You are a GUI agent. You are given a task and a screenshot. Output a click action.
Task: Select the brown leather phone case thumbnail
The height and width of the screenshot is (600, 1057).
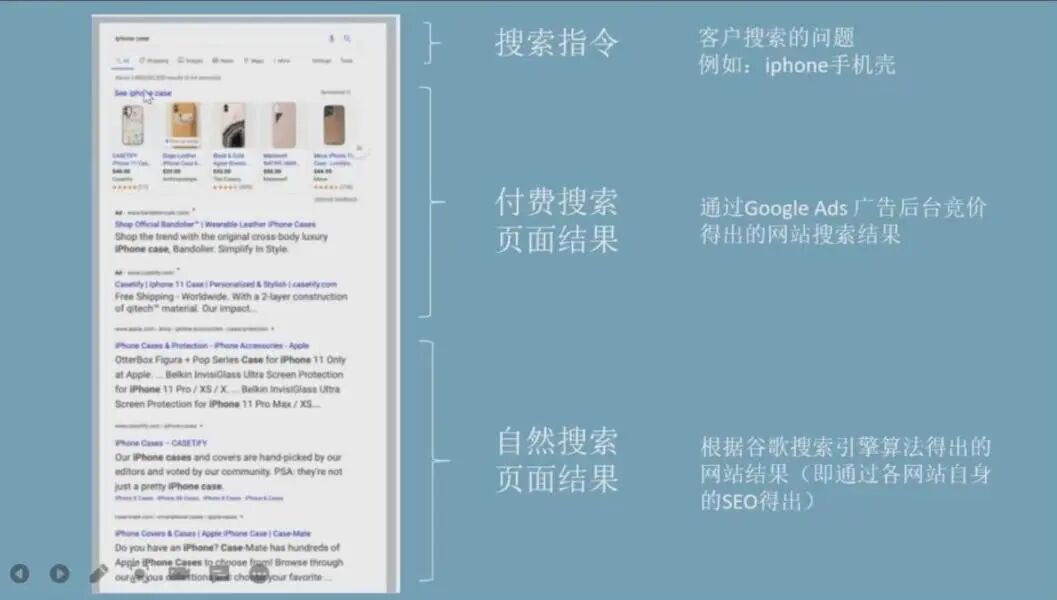[334, 125]
